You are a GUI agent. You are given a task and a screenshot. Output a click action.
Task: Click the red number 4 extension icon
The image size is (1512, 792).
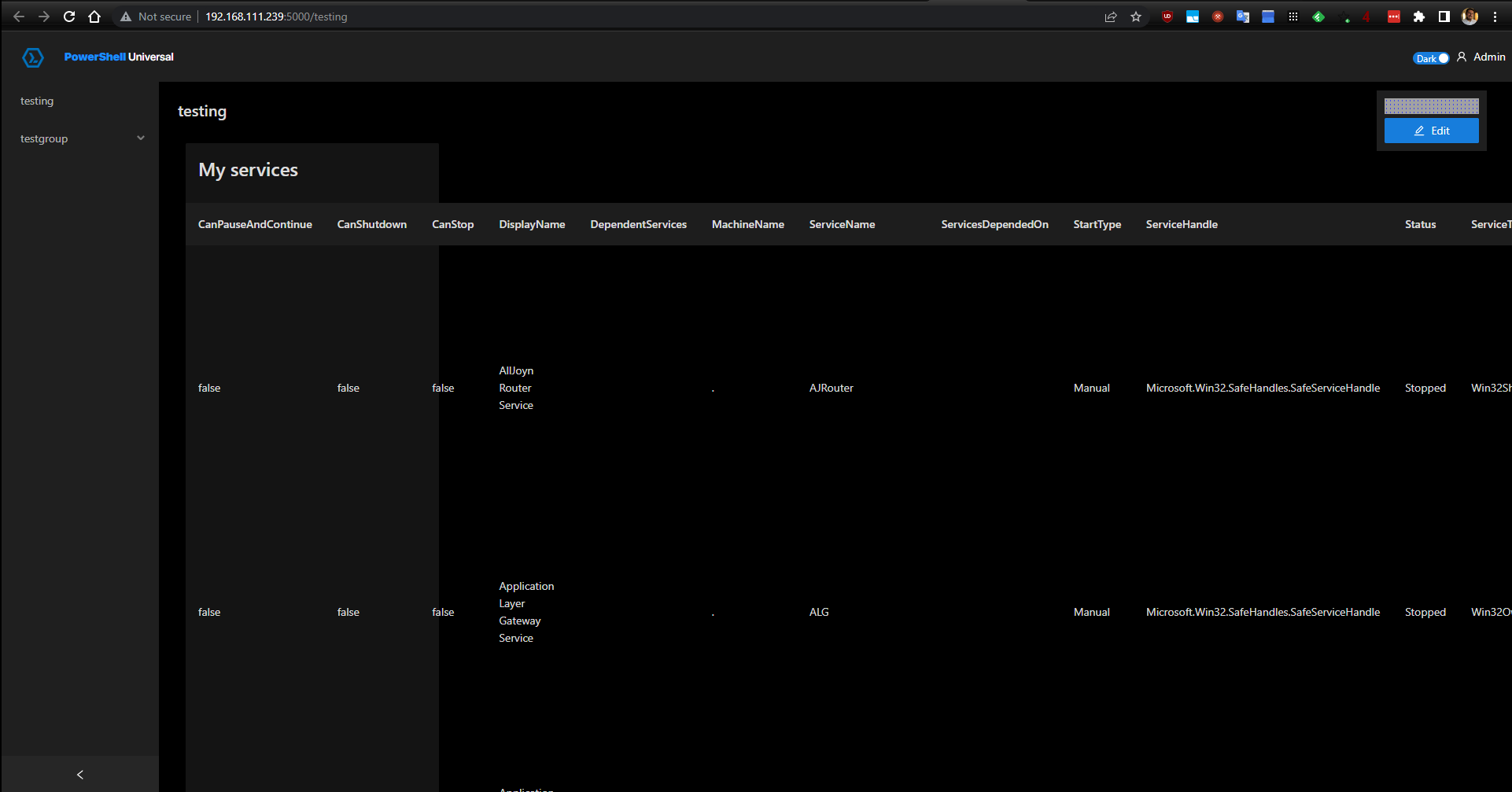(x=1366, y=17)
